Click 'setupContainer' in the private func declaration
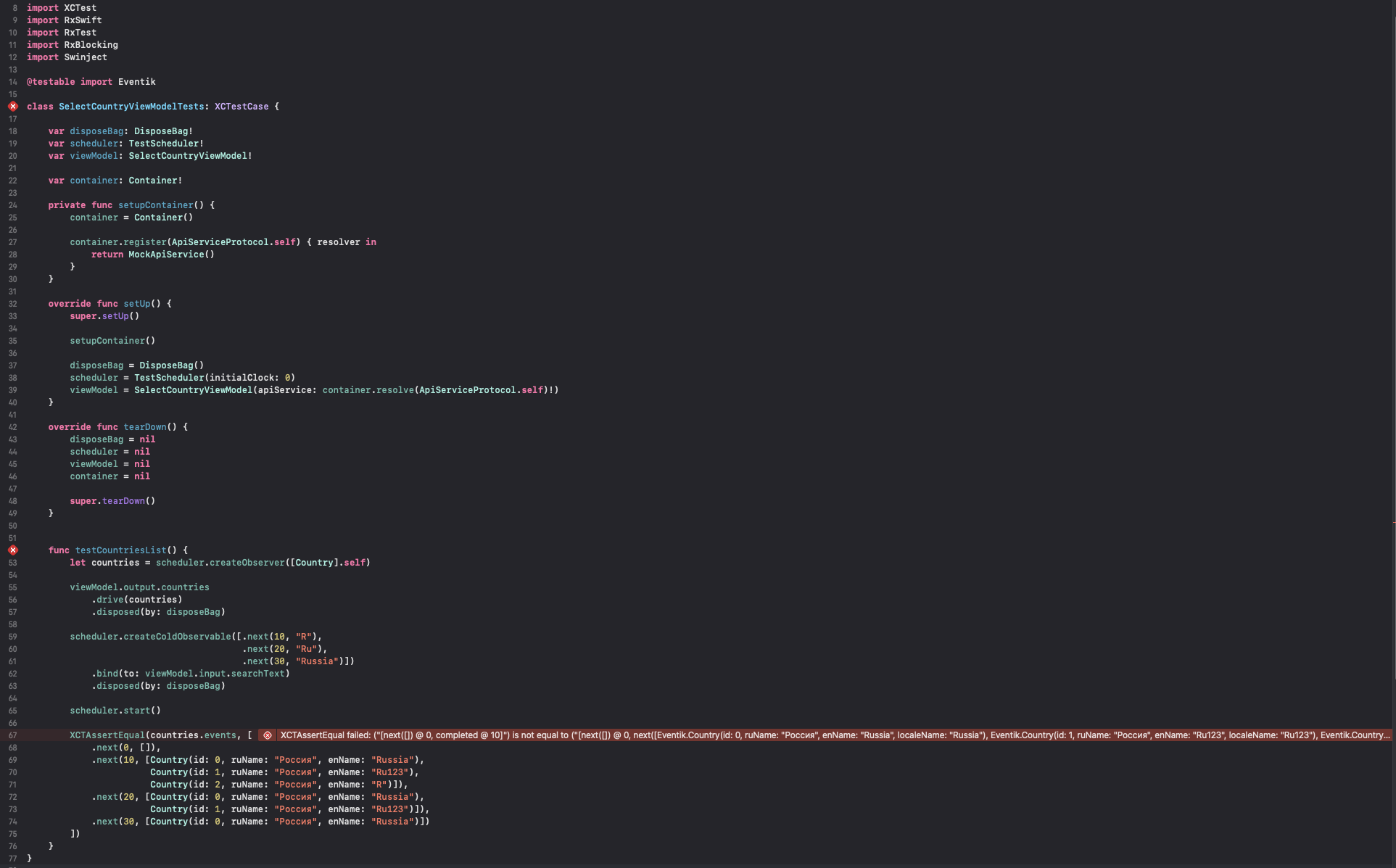The image size is (1396, 868). click(x=156, y=205)
